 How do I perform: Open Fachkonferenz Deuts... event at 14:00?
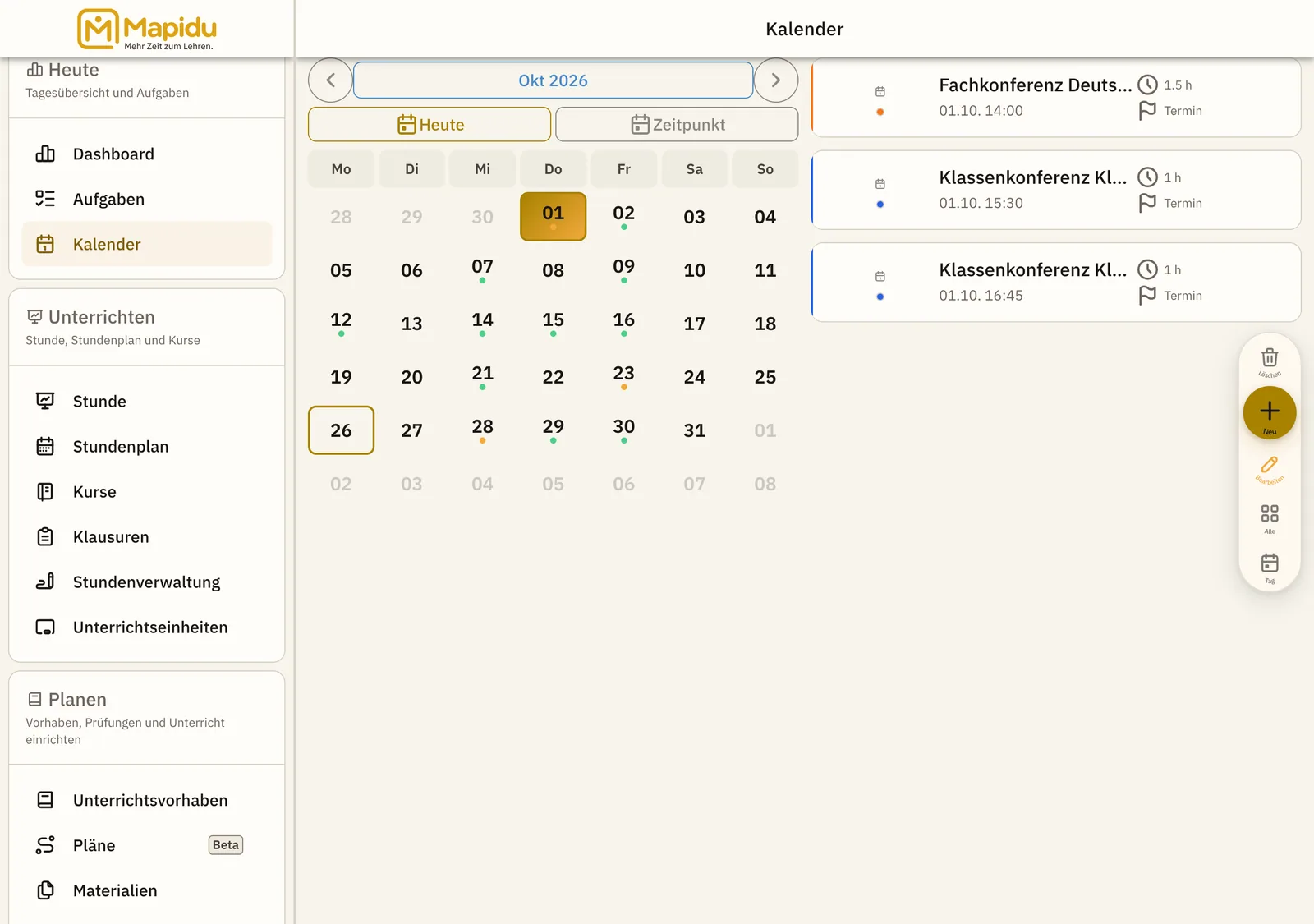[x=1056, y=98]
